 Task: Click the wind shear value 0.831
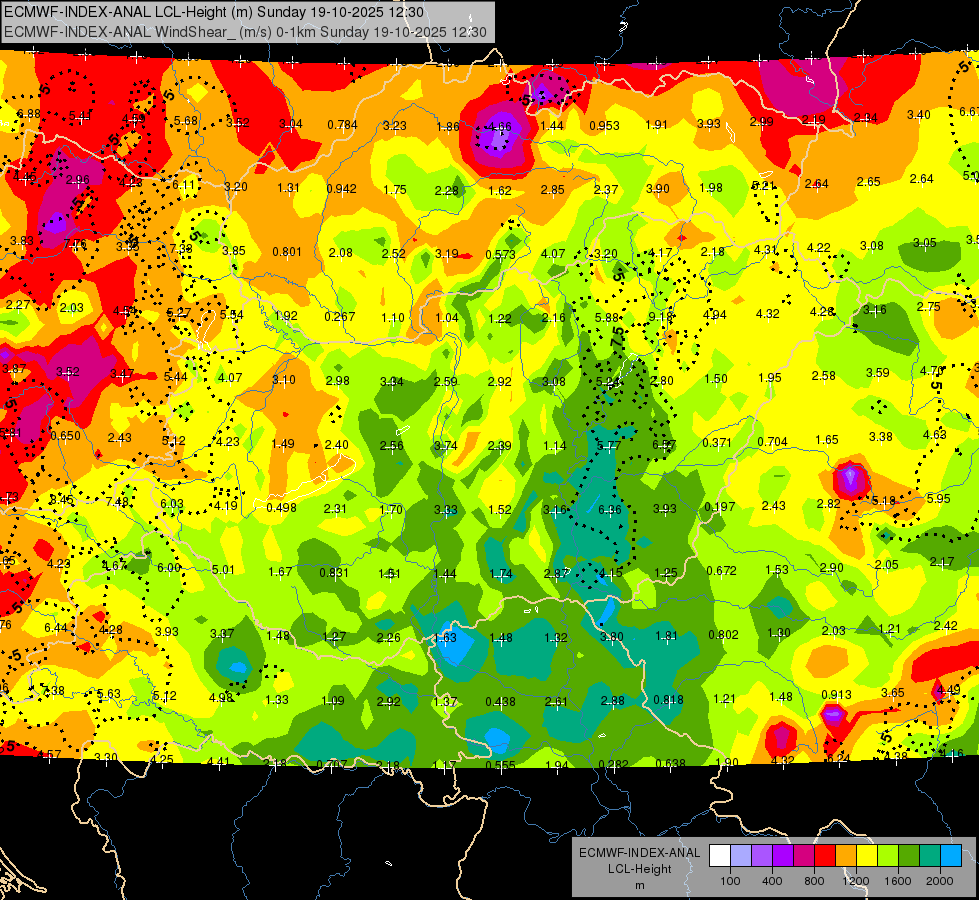(x=335, y=572)
